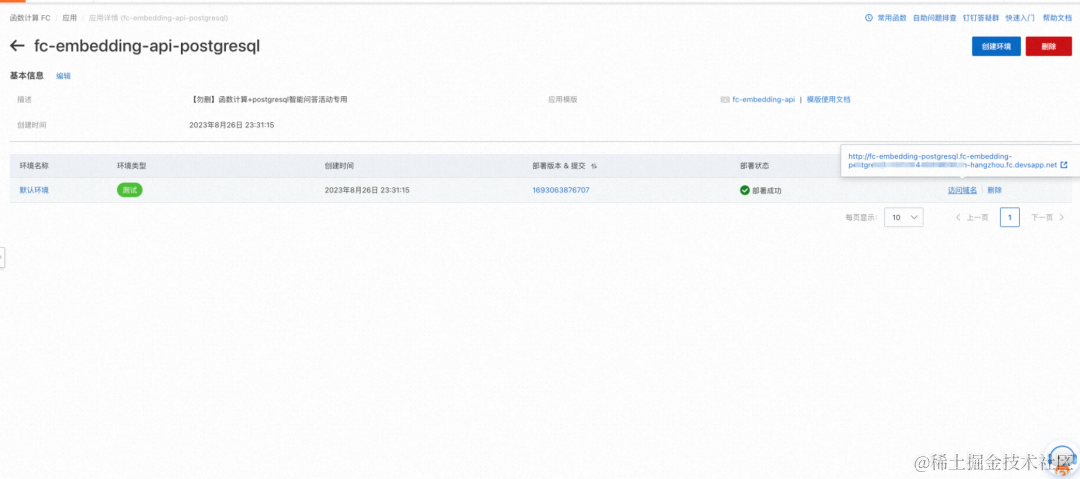Open 钉钉答疑群 link
1080x479 pixels.
click(x=981, y=18)
